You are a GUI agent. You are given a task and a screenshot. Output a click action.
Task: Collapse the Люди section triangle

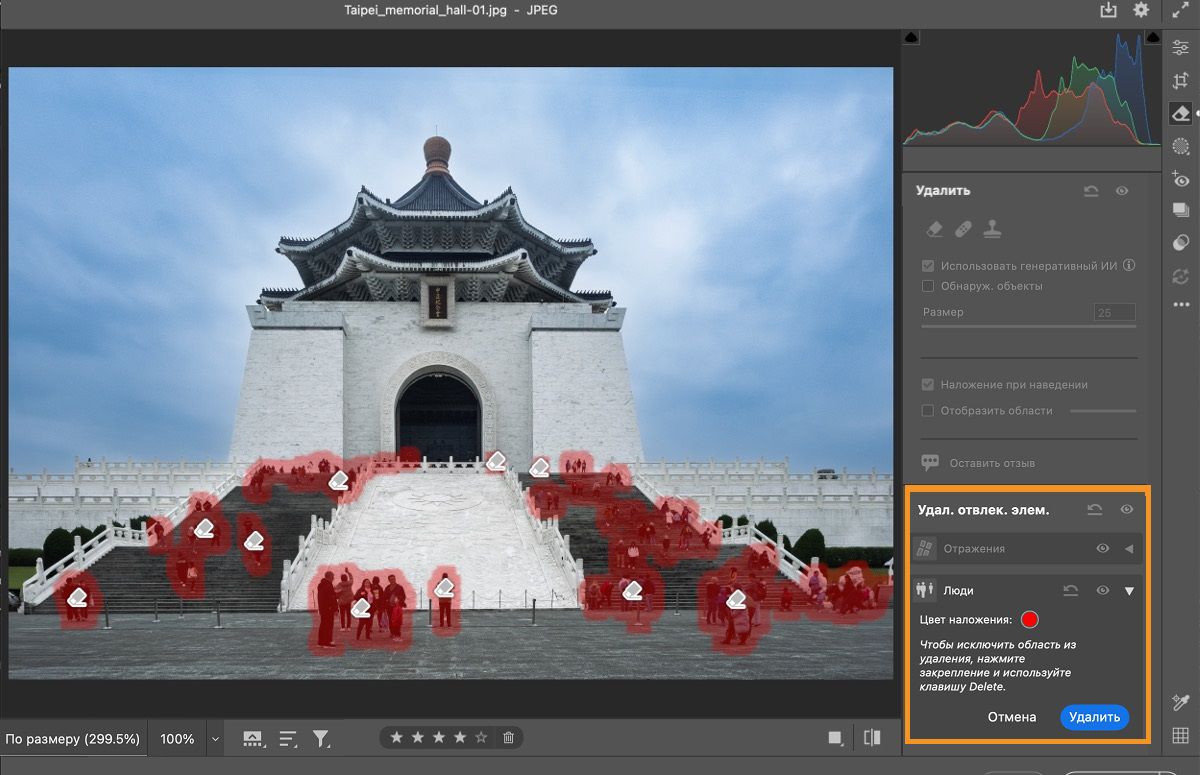pyautogui.click(x=1129, y=591)
